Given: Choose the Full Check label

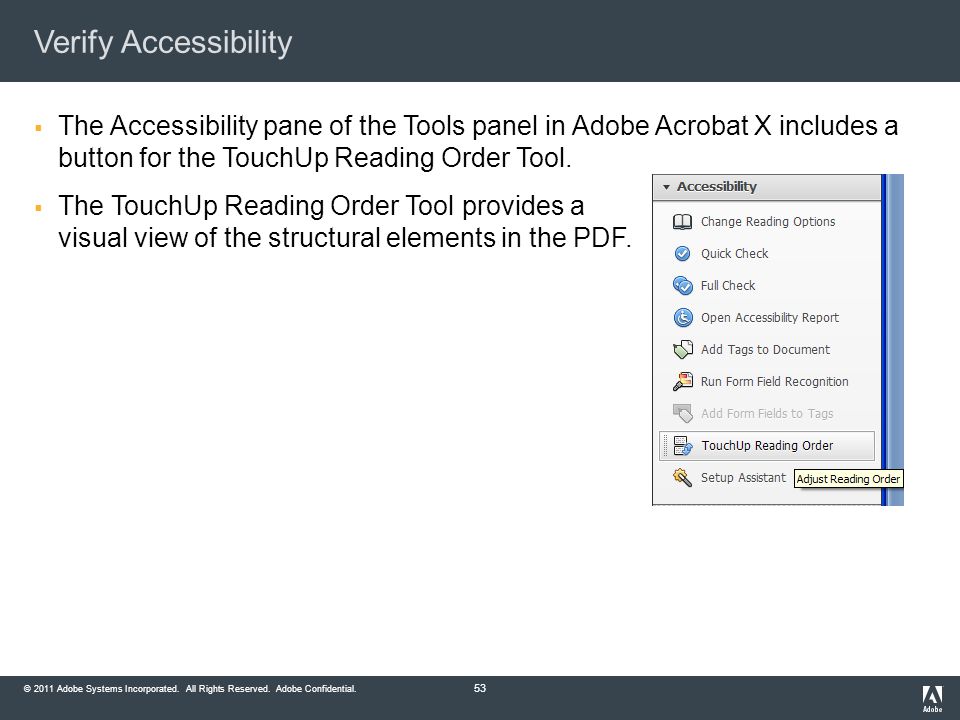Looking at the screenshot, I should [x=728, y=285].
